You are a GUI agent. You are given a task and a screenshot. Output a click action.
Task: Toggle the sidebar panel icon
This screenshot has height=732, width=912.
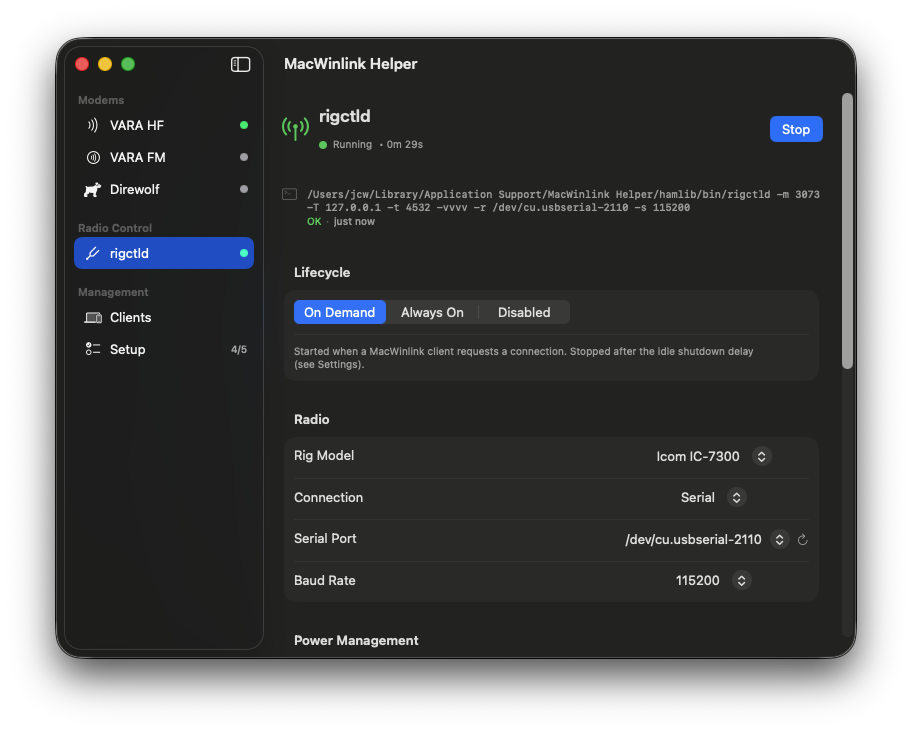(x=240, y=64)
